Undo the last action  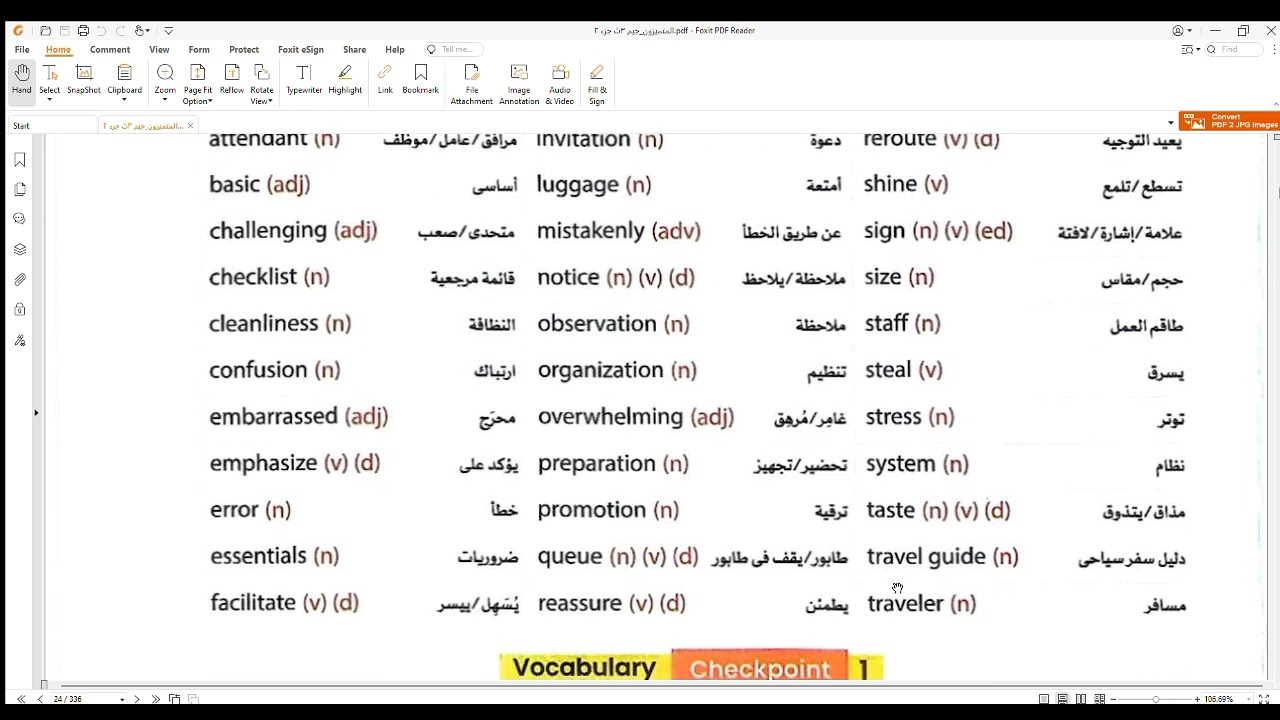click(x=101, y=31)
